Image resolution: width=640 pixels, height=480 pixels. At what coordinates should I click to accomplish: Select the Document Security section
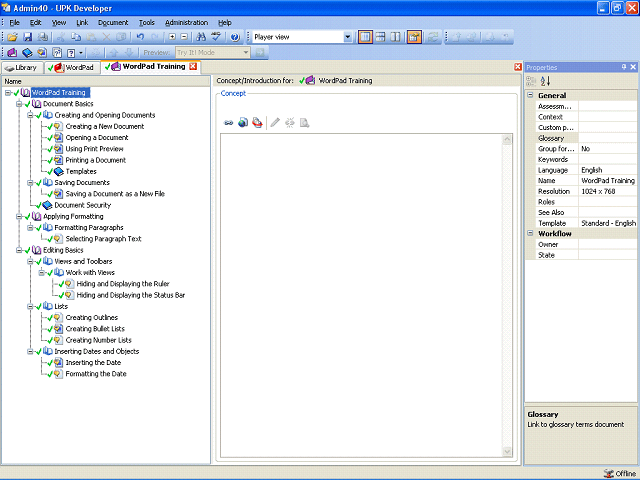click(82, 205)
